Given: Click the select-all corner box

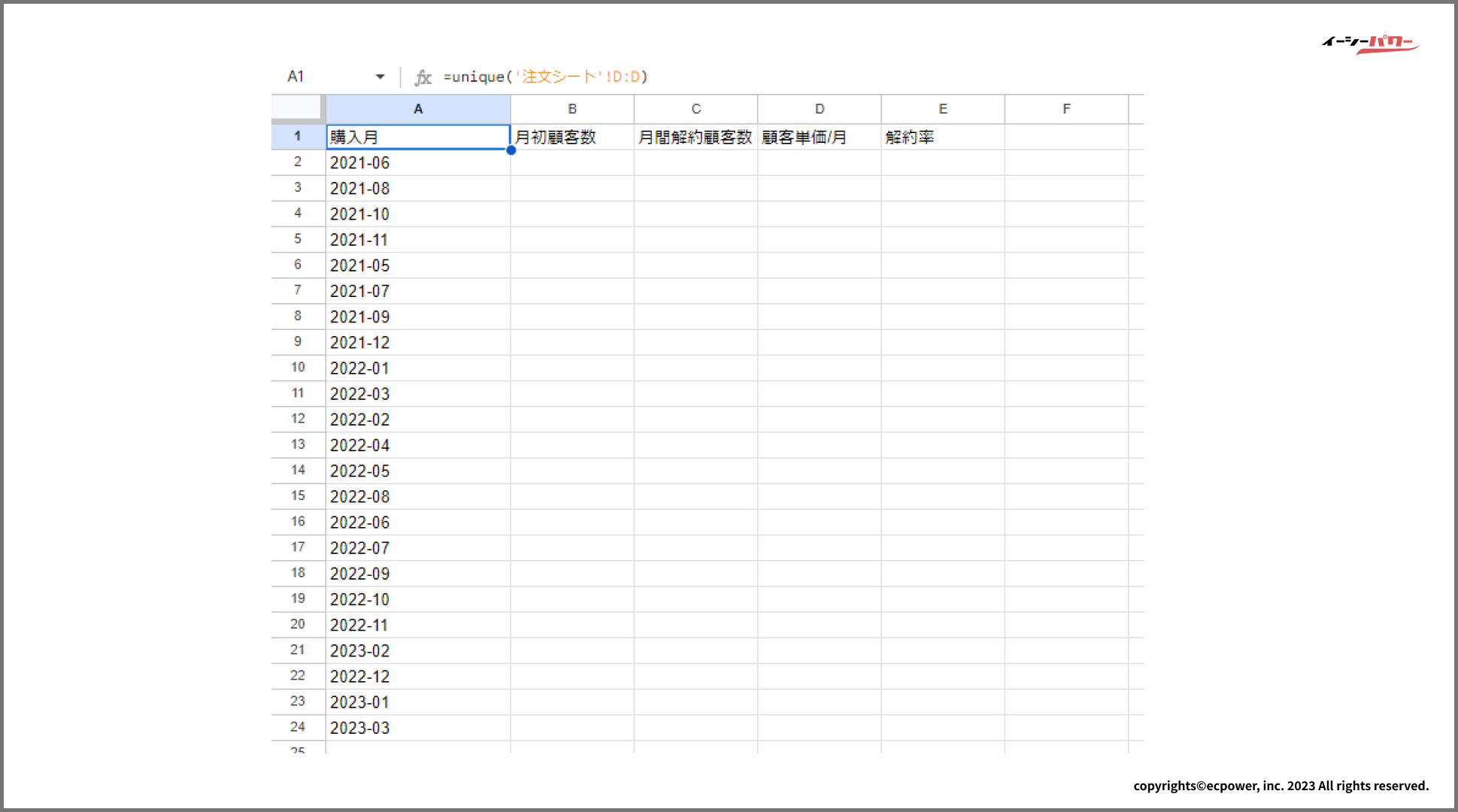Looking at the screenshot, I should 297,108.
